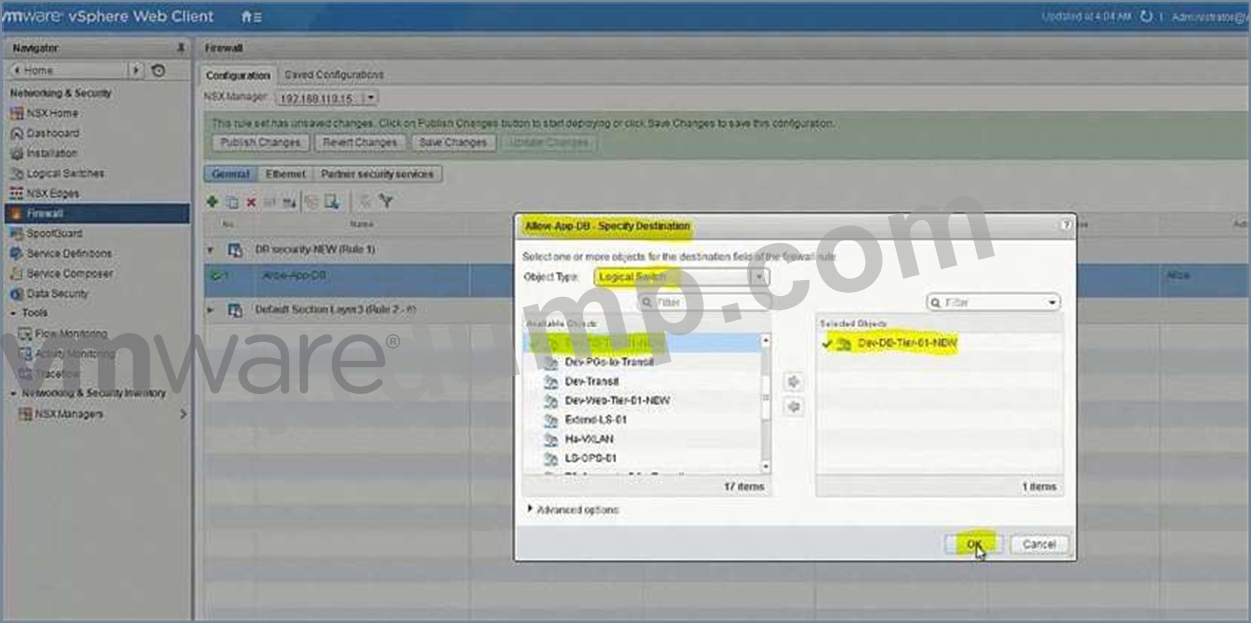Click the copy rule icon
The width and height of the screenshot is (1251, 623).
coord(232,202)
